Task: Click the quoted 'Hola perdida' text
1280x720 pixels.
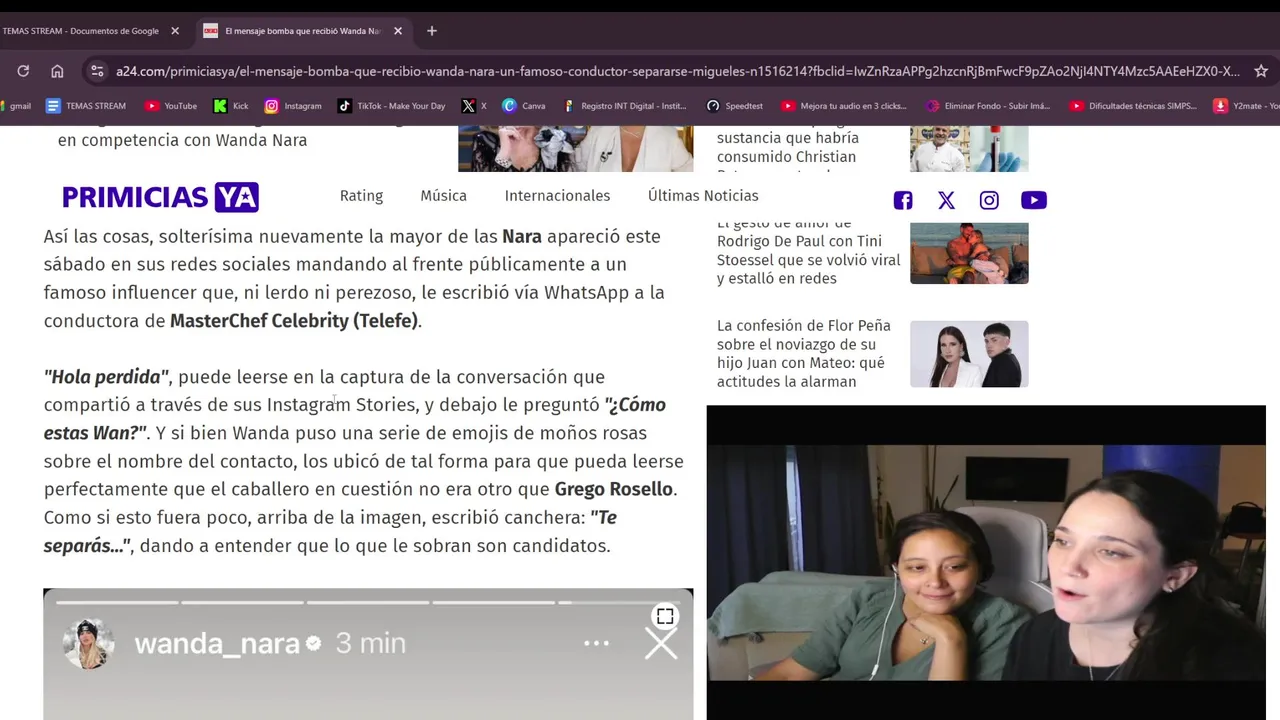Action: (106, 377)
